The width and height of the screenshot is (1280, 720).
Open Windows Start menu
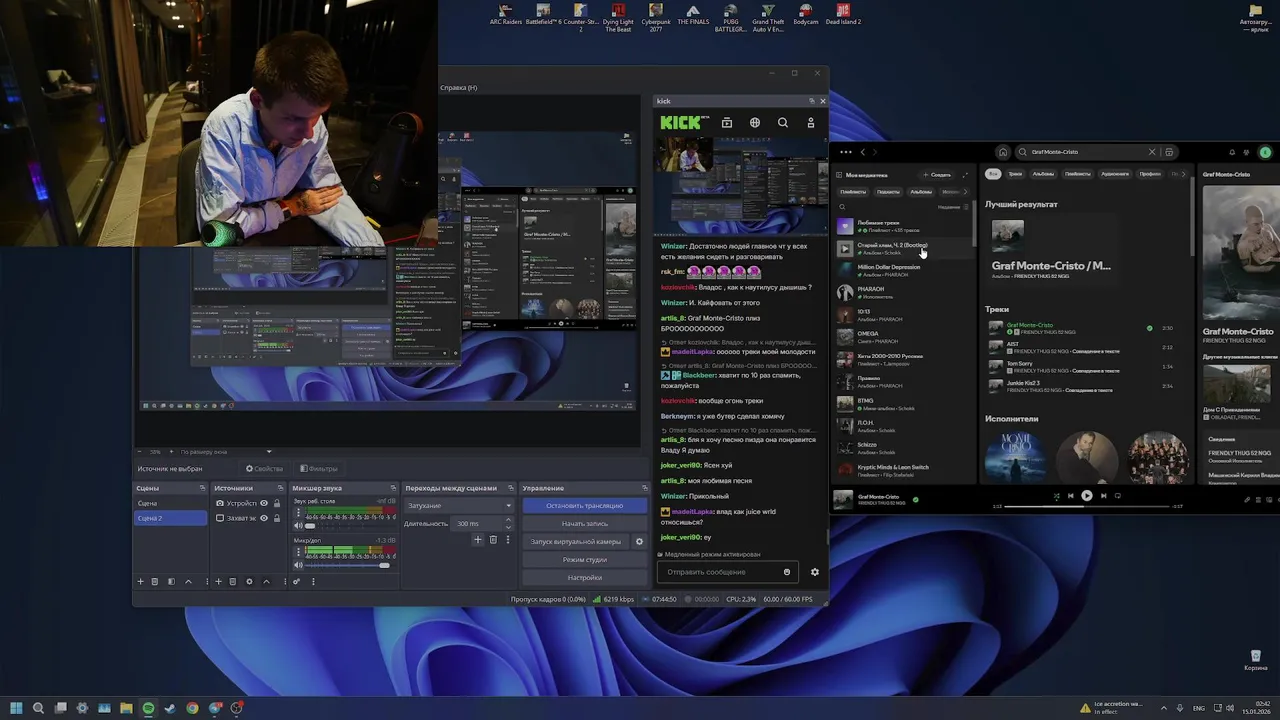tap(16, 708)
